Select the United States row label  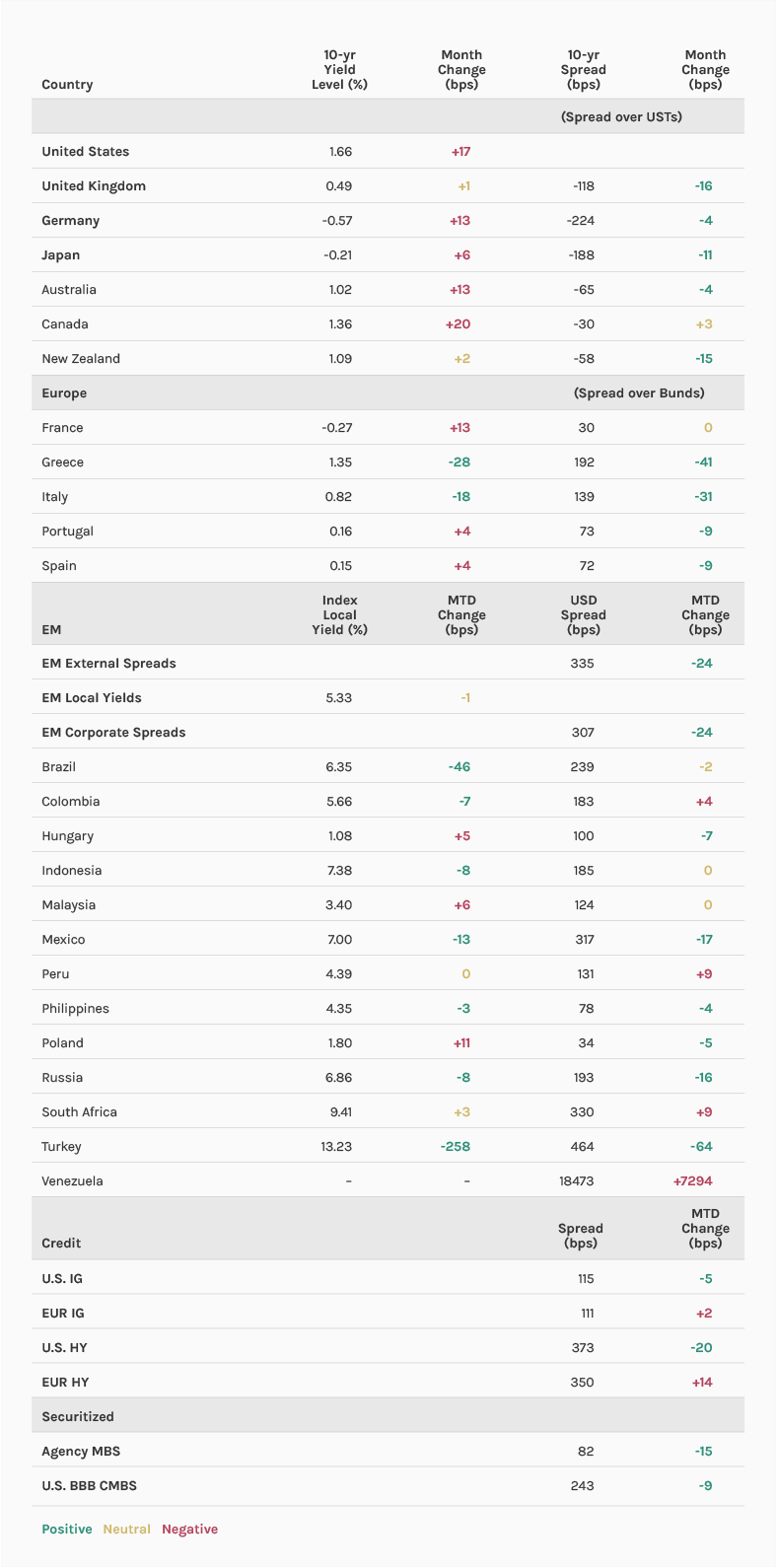click(x=86, y=152)
